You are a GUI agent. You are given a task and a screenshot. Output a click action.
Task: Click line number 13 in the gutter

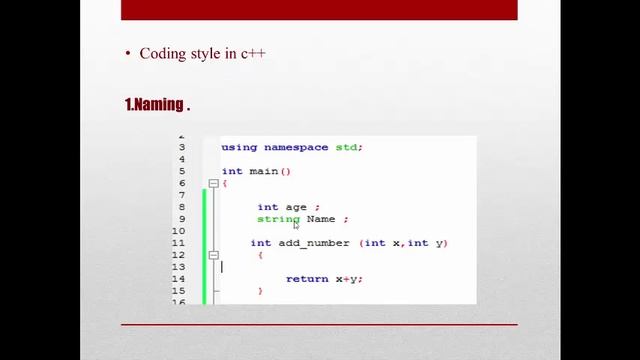coord(178,267)
